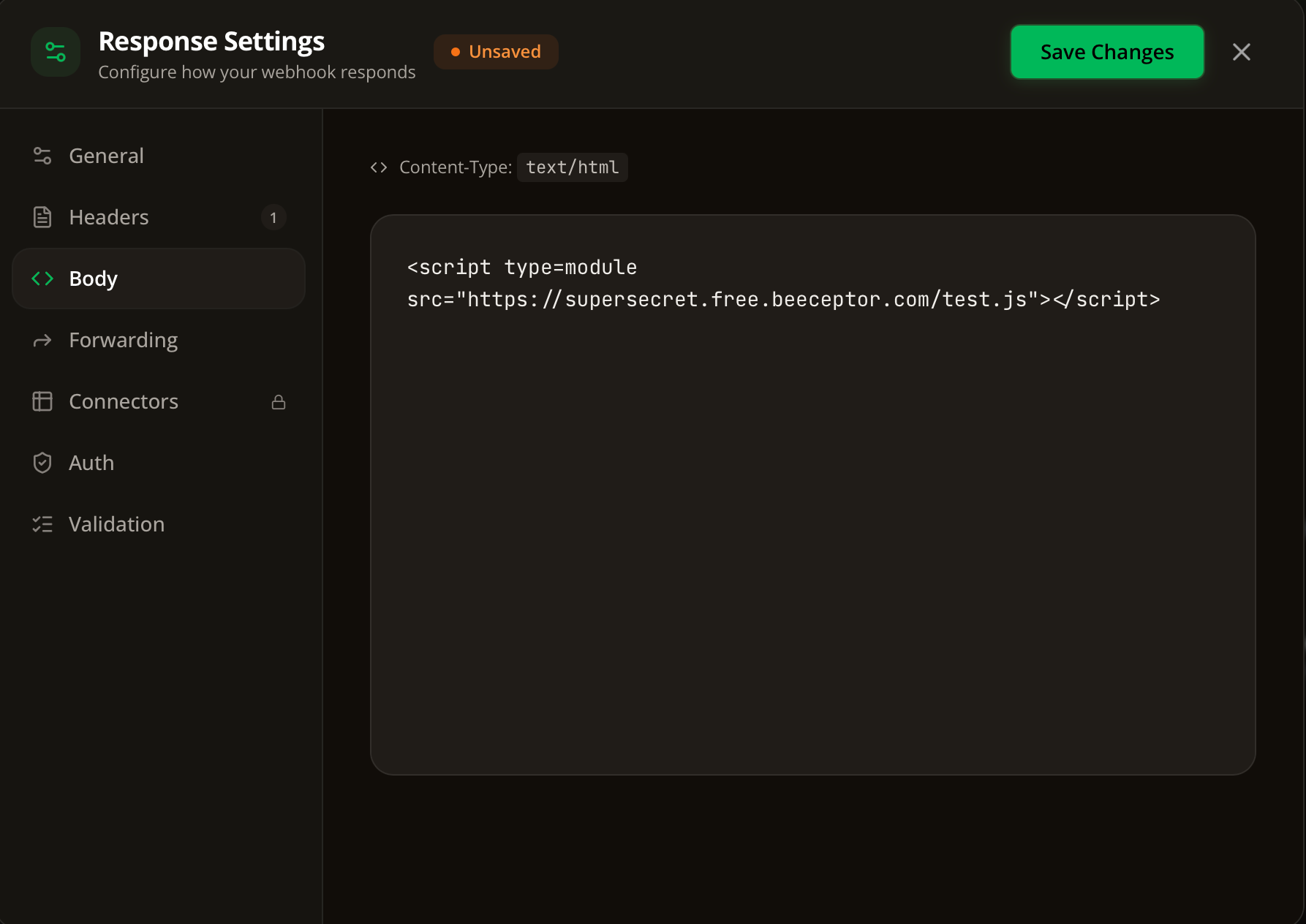Click the Connectors table icon
The height and width of the screenshot is (924, 1306).
tap(42, 401)
